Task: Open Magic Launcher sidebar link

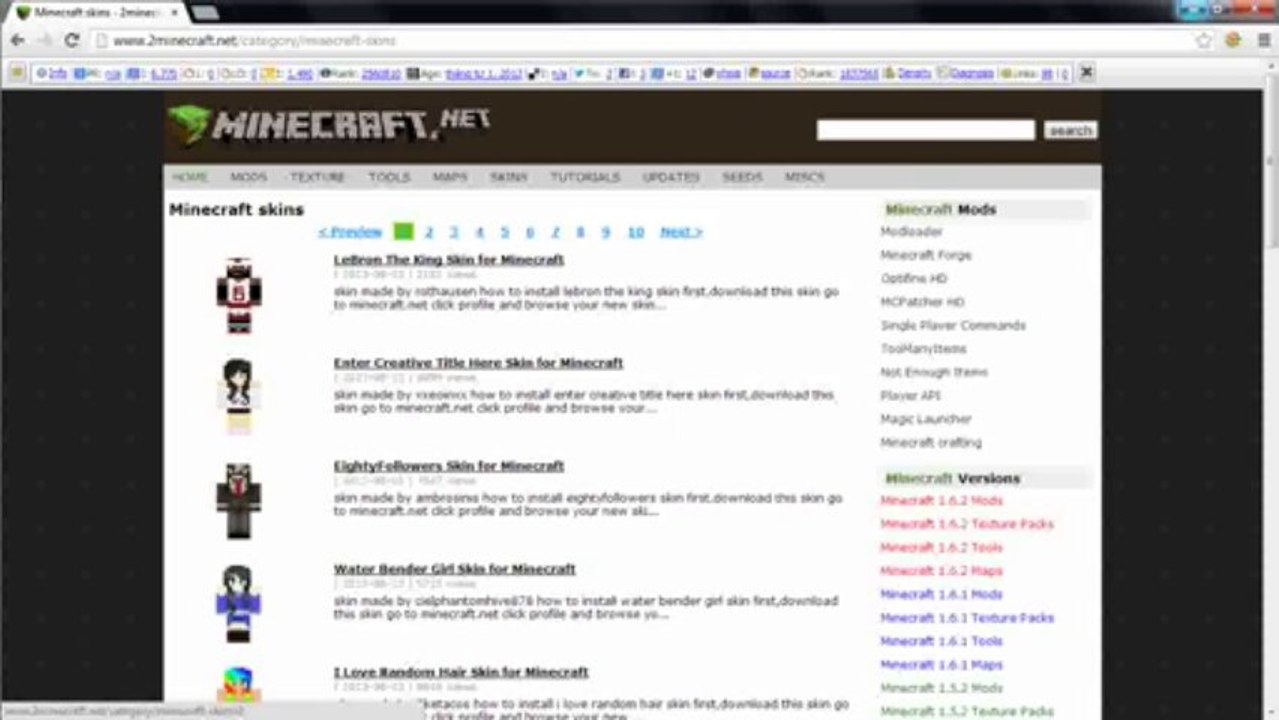Action: (926, 419)
